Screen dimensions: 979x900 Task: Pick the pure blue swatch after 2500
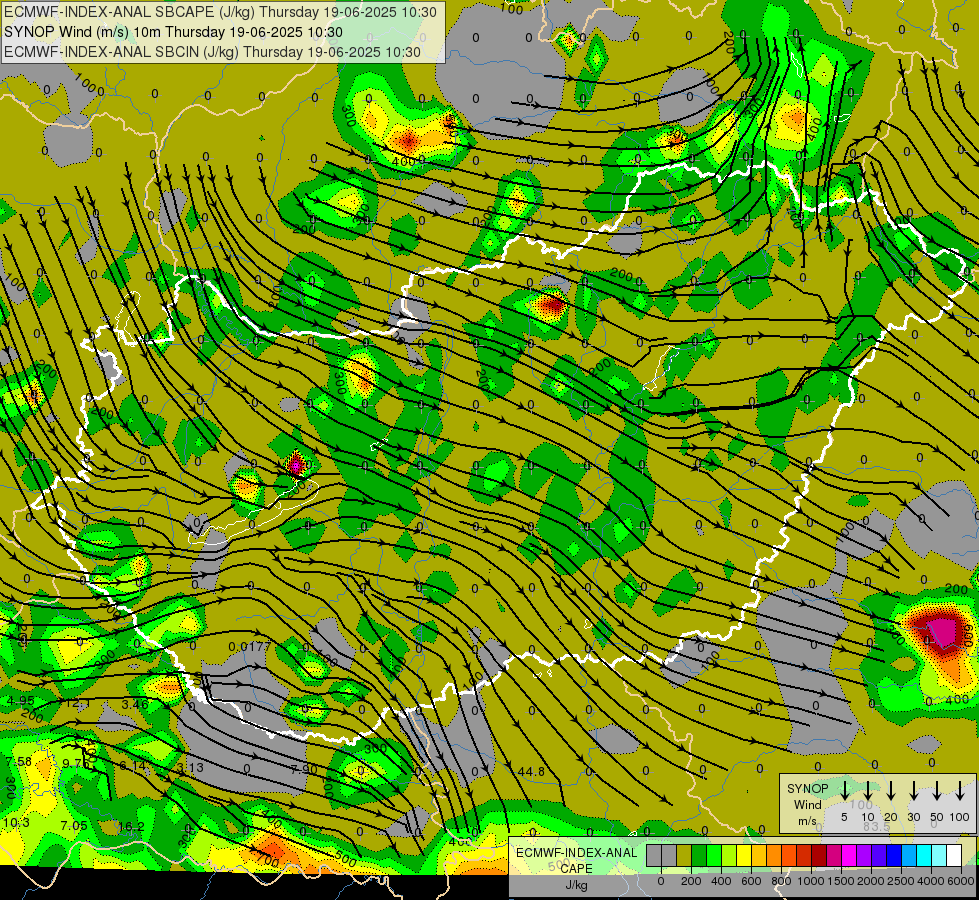pyautogui.click(x=895, y=855)
